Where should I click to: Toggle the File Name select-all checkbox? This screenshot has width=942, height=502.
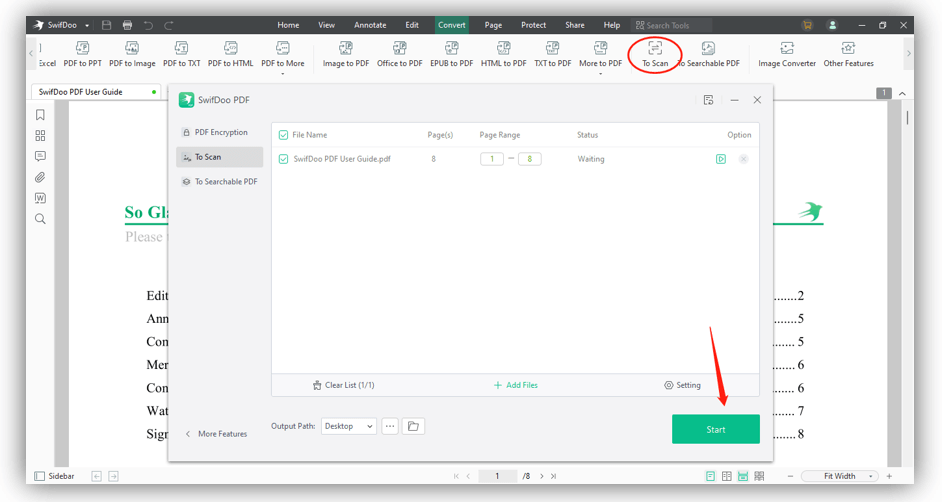coord(284,135)
